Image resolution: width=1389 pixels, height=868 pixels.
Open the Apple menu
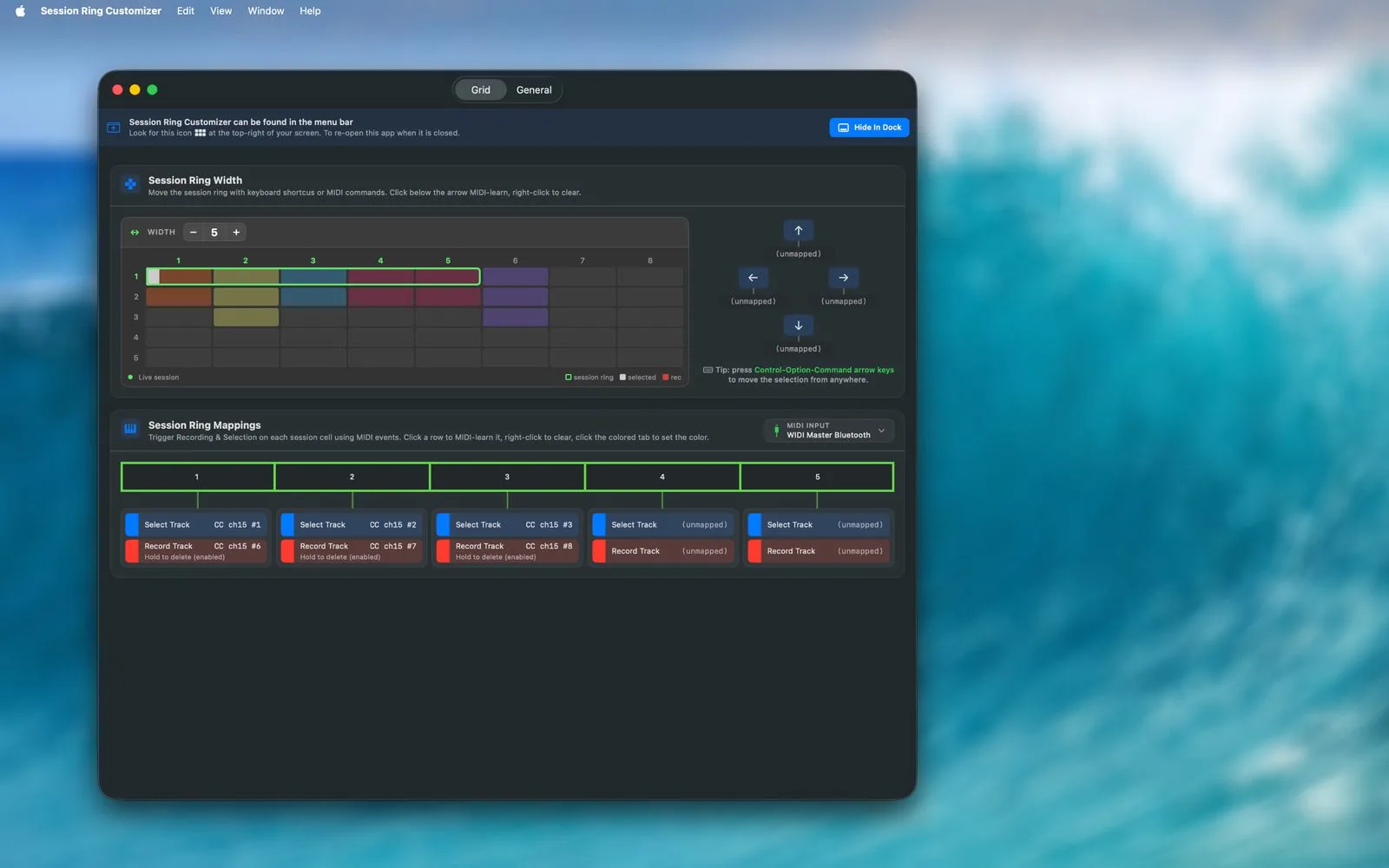tap(20, 11)
